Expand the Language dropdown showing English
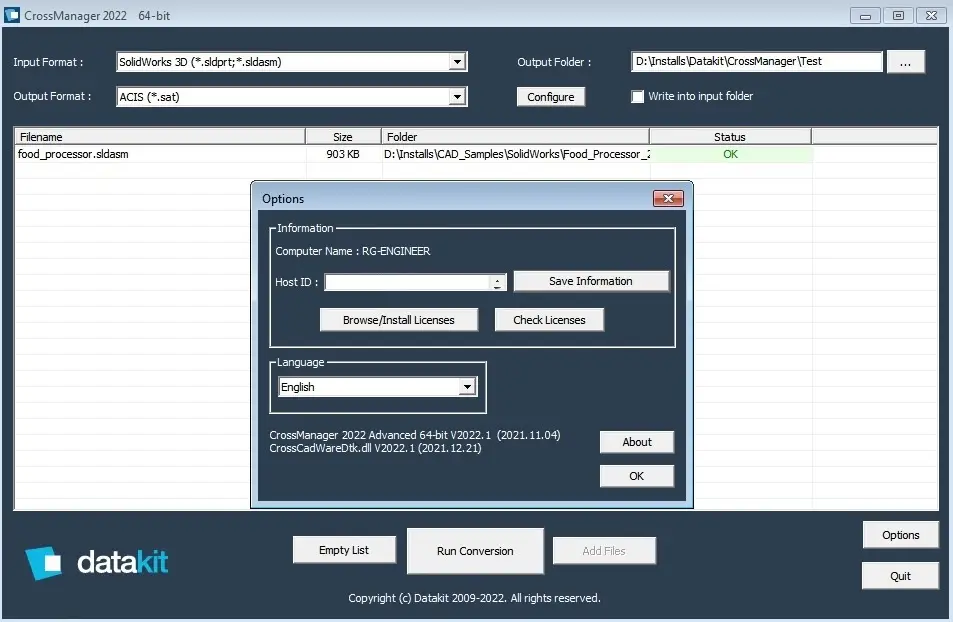The height and width of the screenshot is (622, 953). pyautogui.click(x=466, y=387)
